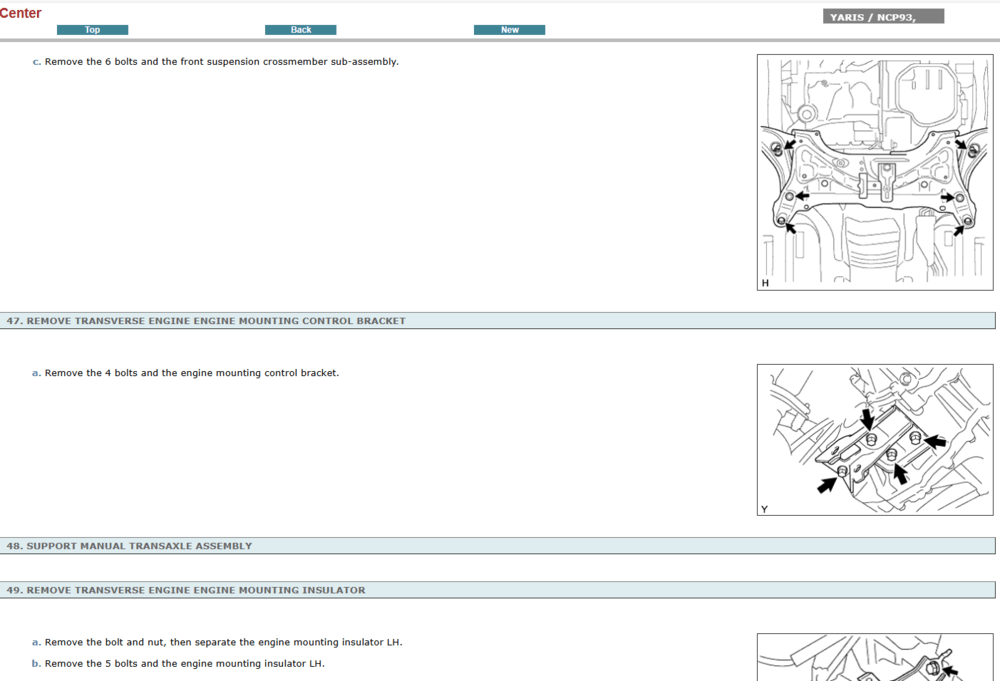
Task: Click the H label on crossmember diagram
Action: pyautogui.click(x=765, y=283)
